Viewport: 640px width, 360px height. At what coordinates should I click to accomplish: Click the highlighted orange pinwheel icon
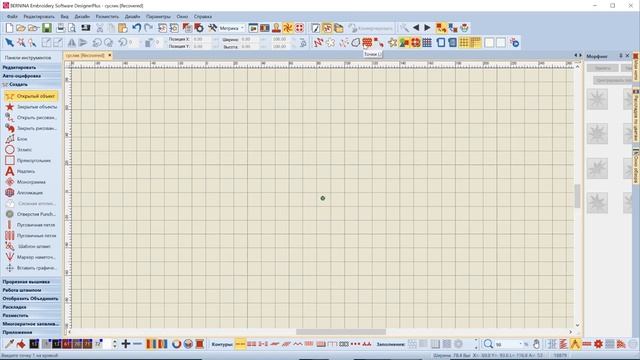[288, 28]
